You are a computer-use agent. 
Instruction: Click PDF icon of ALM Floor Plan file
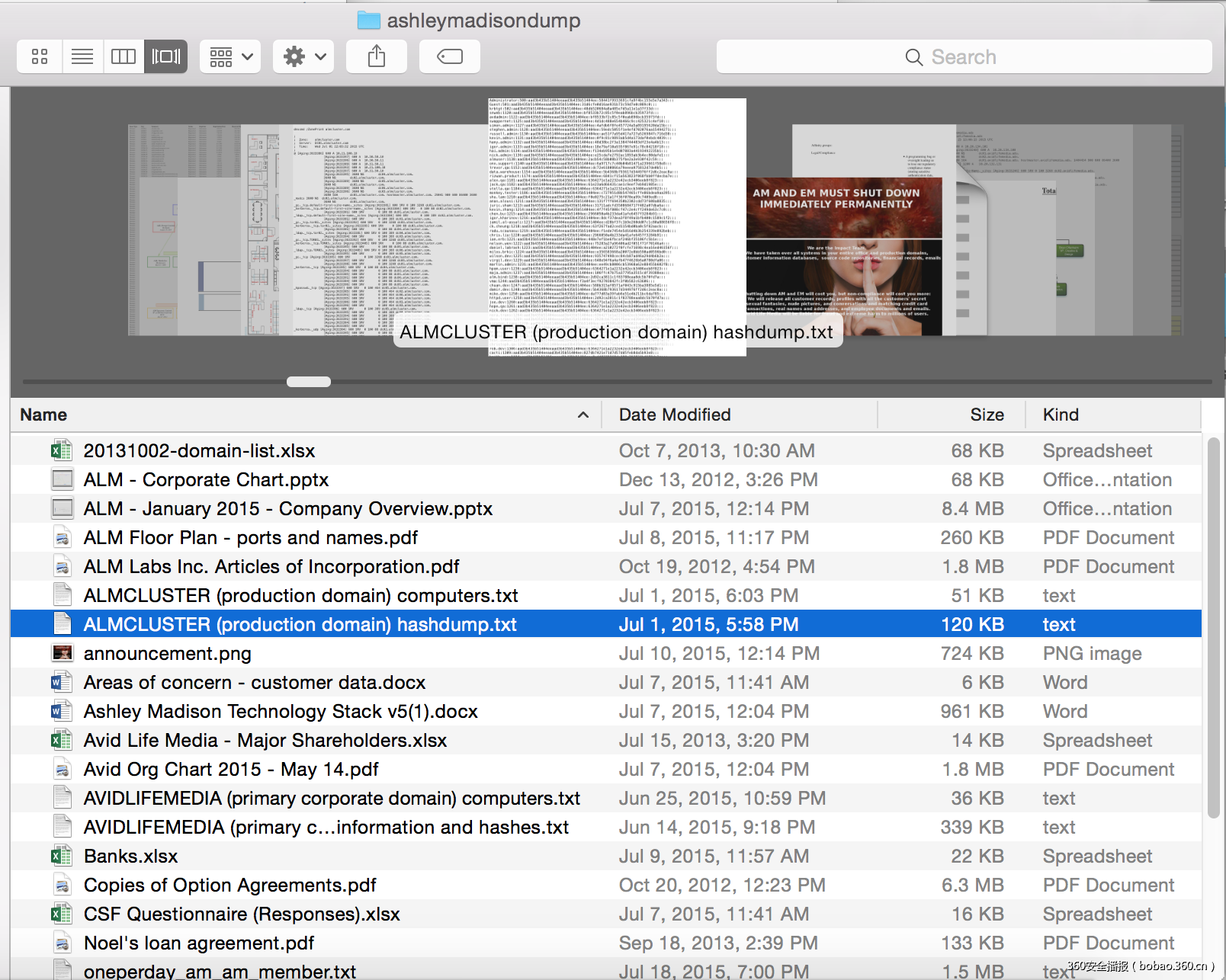pos(62,537)
